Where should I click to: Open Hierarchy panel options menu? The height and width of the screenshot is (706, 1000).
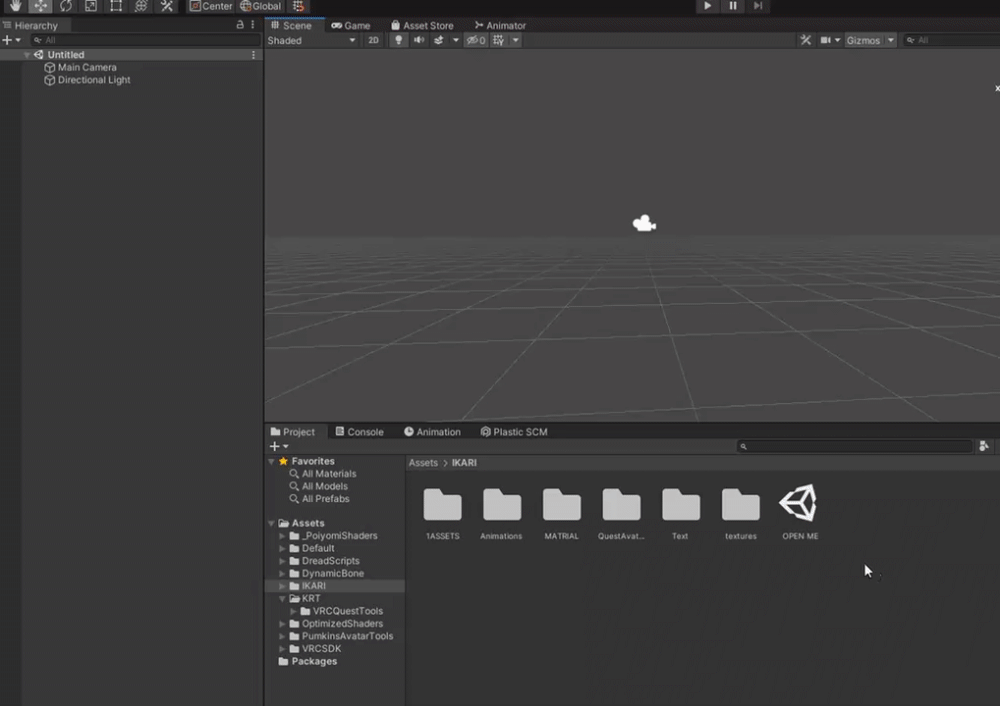point(253,25)
